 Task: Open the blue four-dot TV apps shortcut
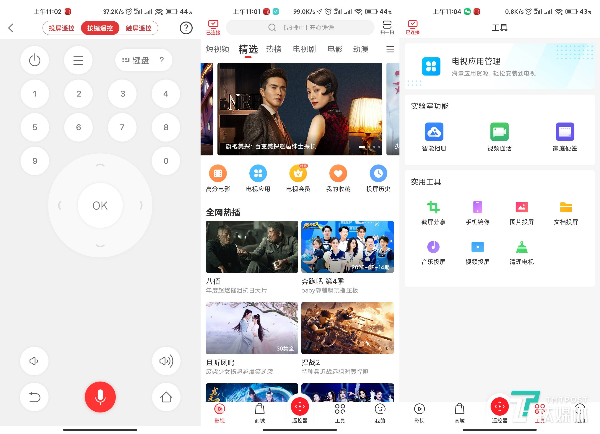click(258, 173)
